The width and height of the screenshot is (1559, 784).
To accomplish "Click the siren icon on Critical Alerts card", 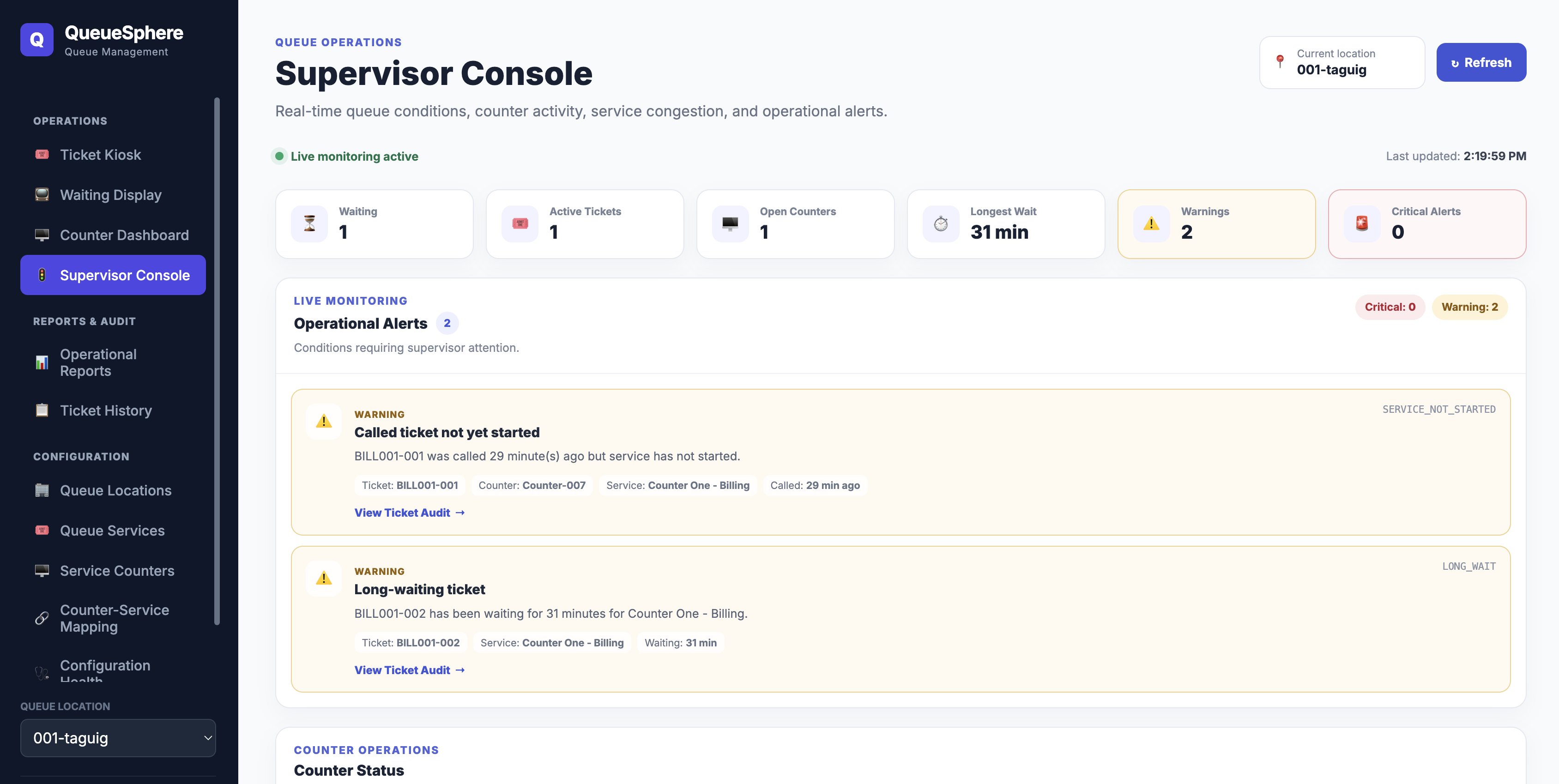I will click(1362, 224).
